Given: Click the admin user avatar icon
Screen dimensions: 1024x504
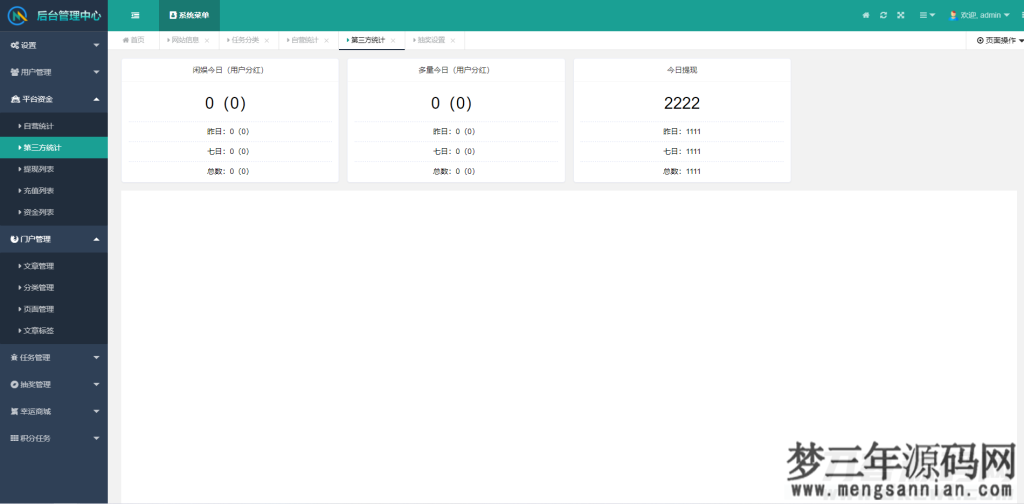Looking at the screenshot, I should click(x=953, y=15).
